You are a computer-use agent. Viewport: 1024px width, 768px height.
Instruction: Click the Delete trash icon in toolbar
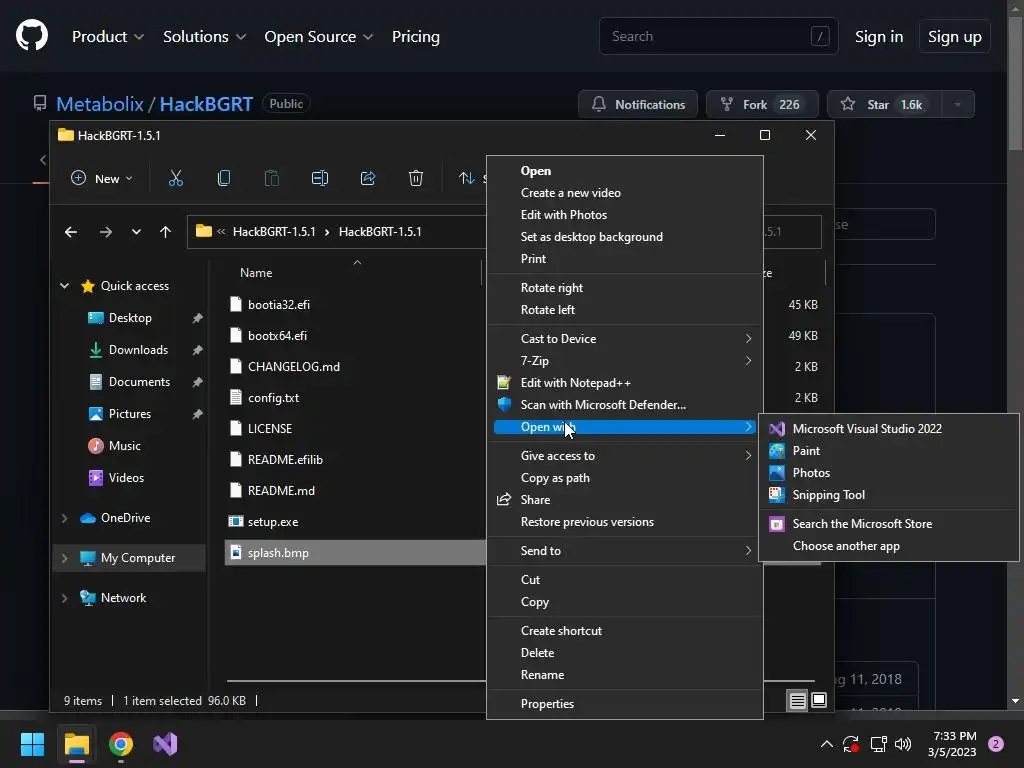(416, 178)
